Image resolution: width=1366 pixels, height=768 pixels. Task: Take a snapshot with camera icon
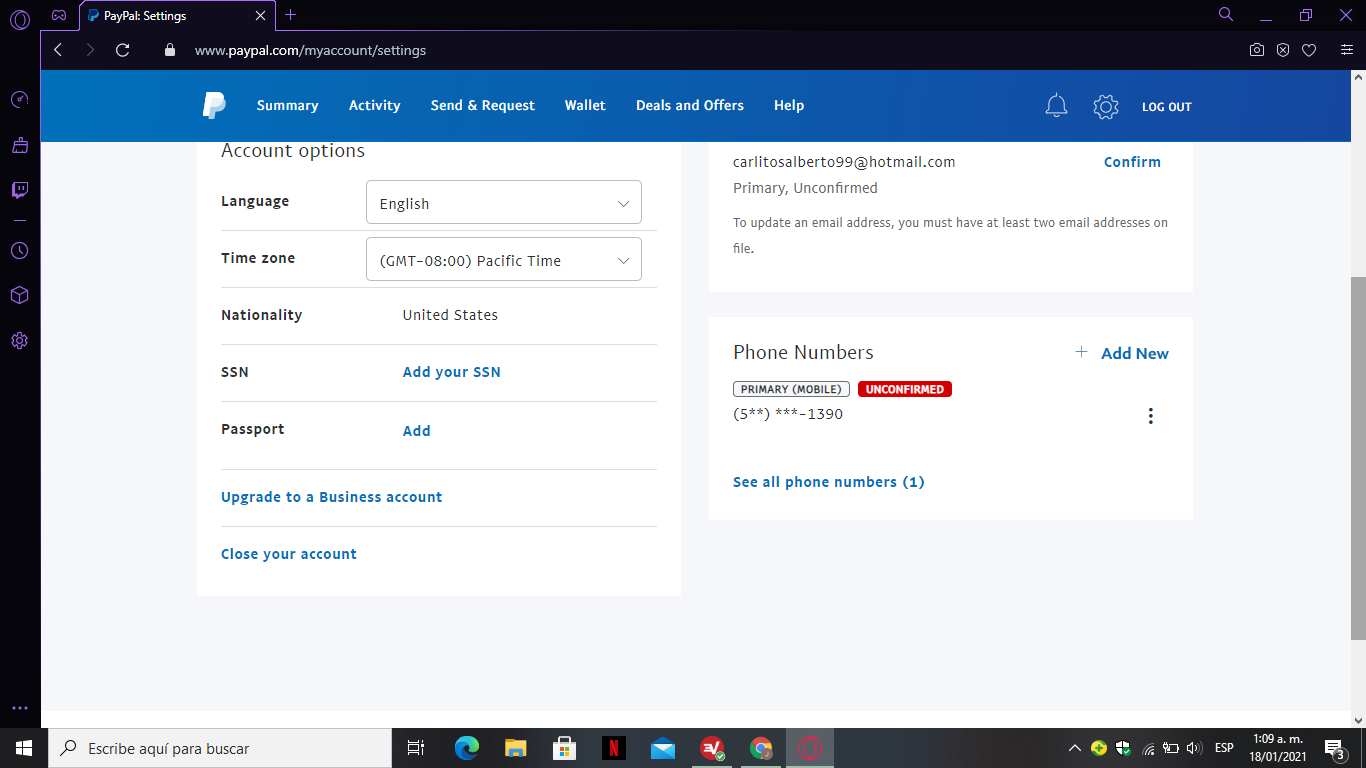pyautogui.click(x=1257, y=50)
